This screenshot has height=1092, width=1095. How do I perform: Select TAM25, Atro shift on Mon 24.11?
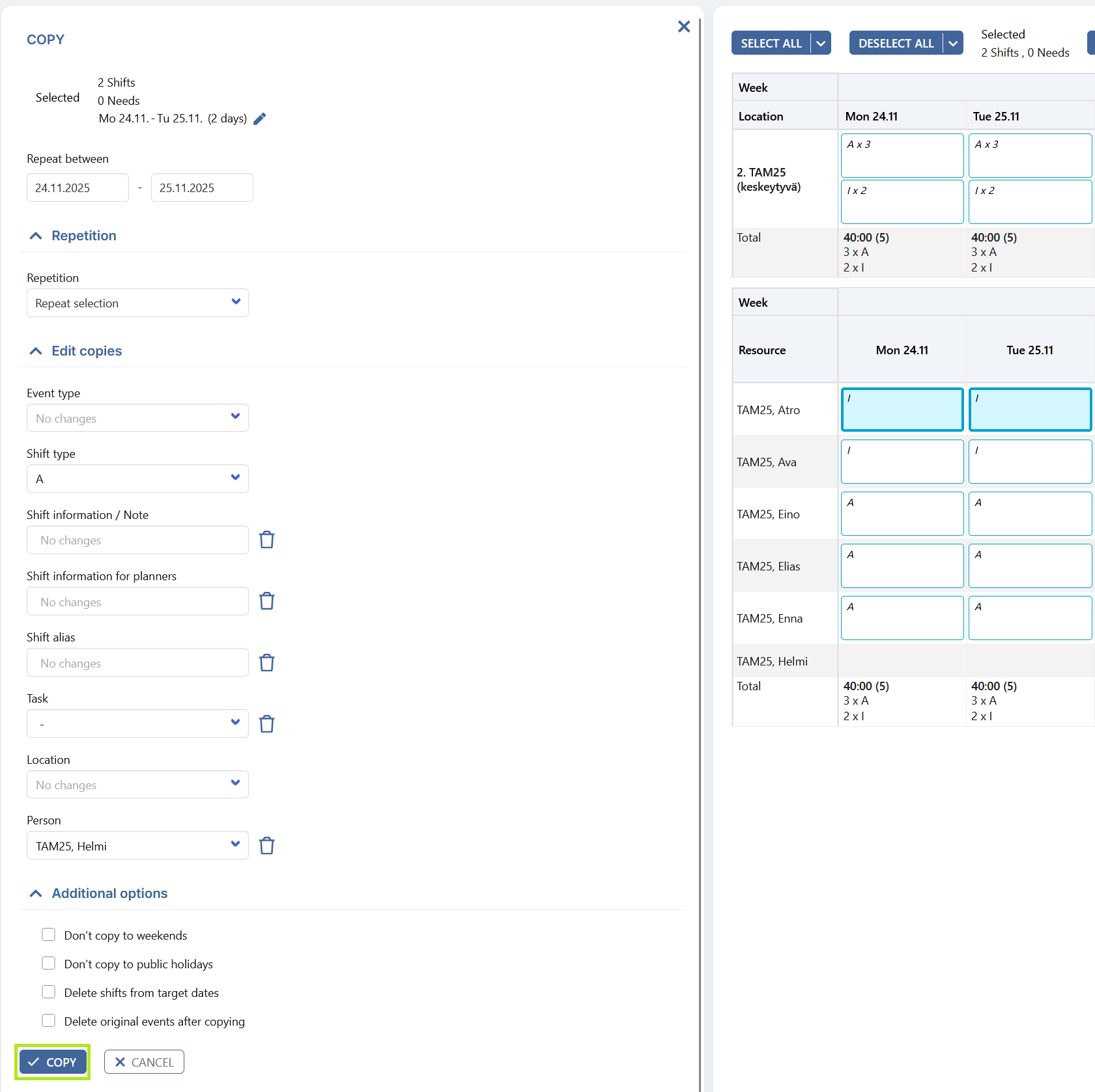[902, 410]
